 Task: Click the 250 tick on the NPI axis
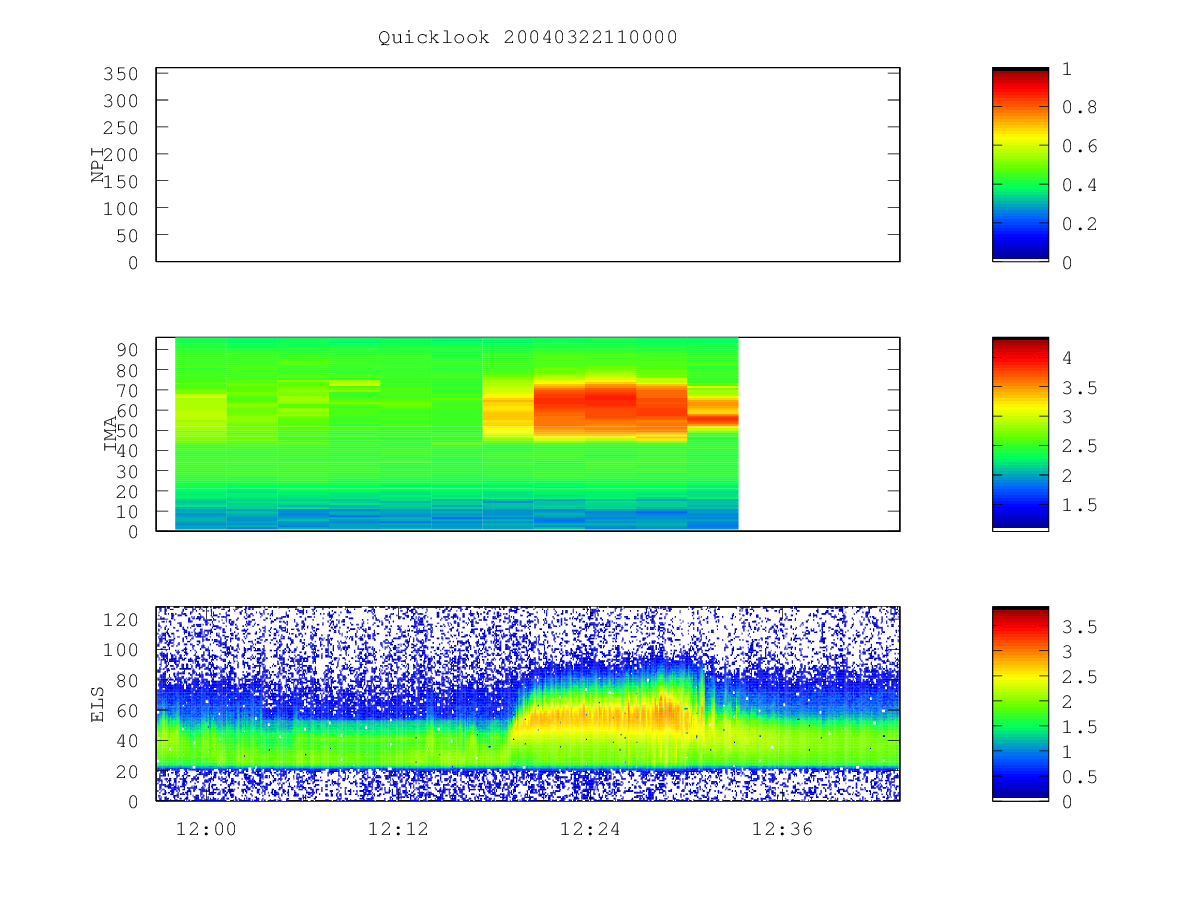pyautogui.click(x=120, y=128)
